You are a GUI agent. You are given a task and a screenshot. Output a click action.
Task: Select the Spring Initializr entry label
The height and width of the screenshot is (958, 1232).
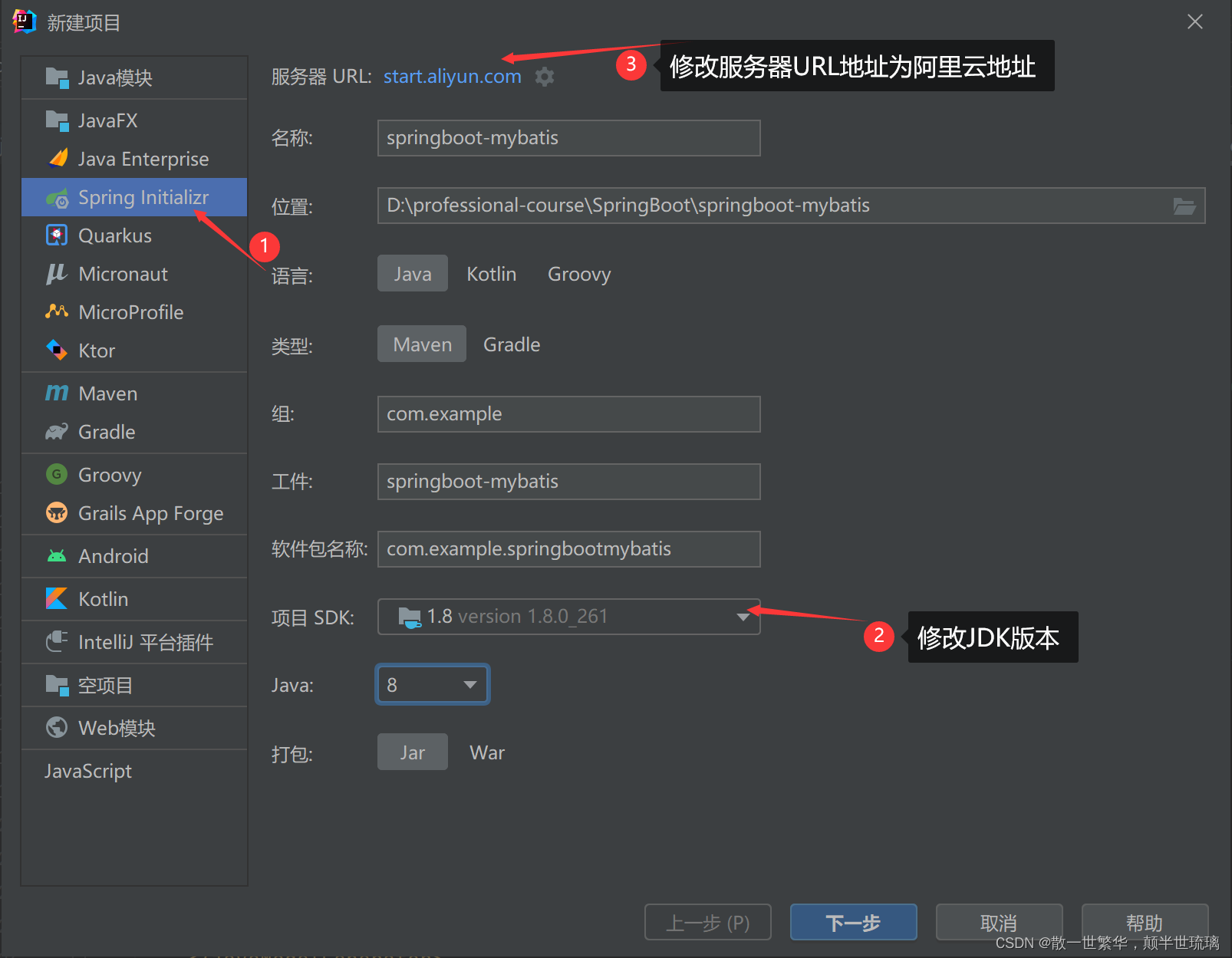click(143, 197)
